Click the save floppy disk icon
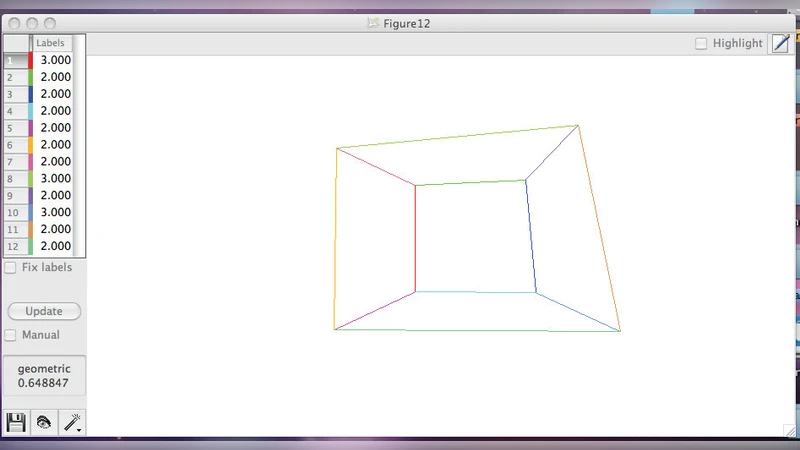Image resolution: width=800 pixels, height=450 pixels. [x=16, y=422]
